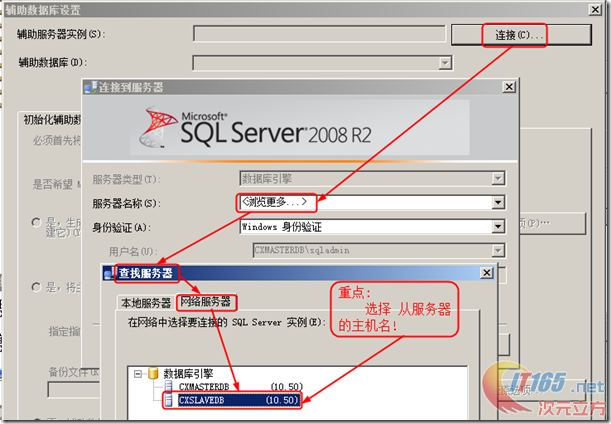This screenshot has height=424, width=611.
Task: Select the CXSLAVEDB server entry
Action: tap(238, 400)
